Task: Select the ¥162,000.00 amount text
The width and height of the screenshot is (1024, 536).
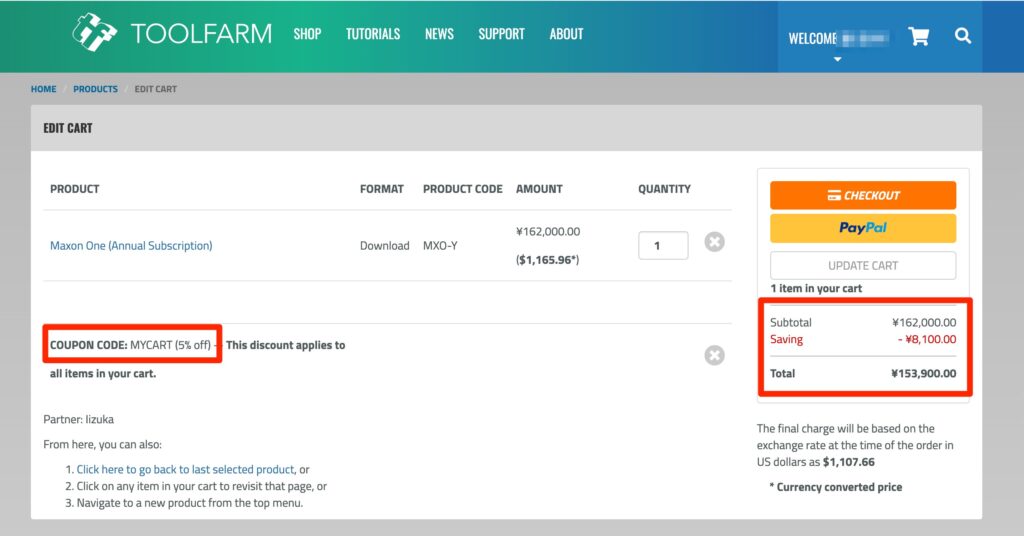Action: [x=548, y=231]
